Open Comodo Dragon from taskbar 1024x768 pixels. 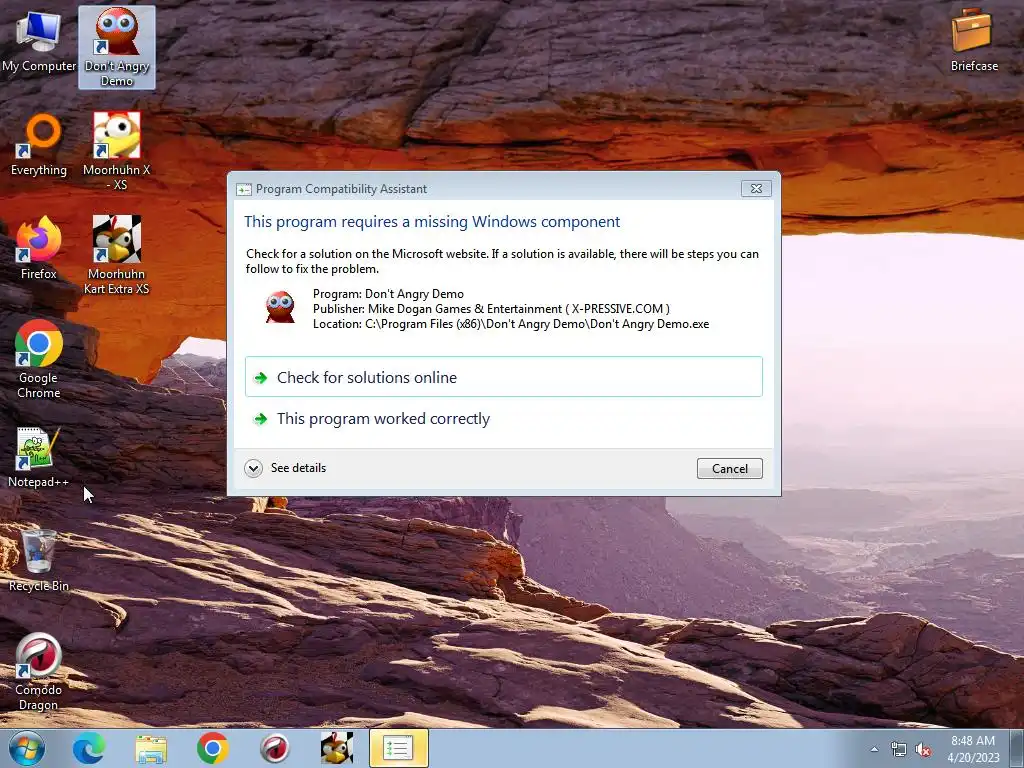click(x=275, y=748)
